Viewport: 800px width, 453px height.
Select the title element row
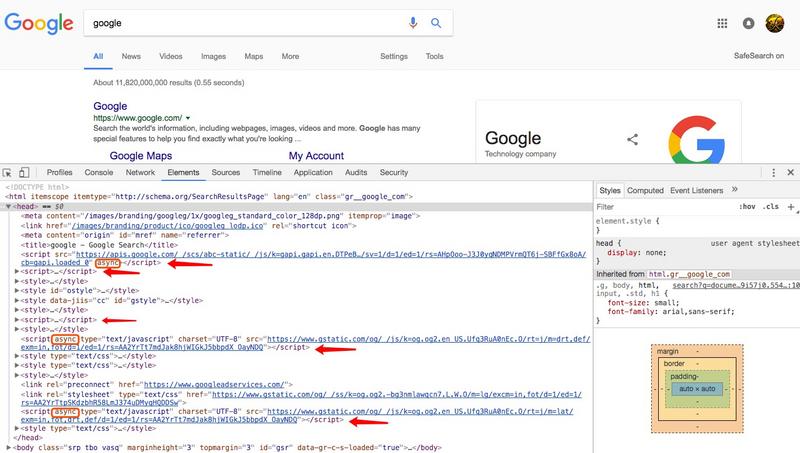coord(99,245)
